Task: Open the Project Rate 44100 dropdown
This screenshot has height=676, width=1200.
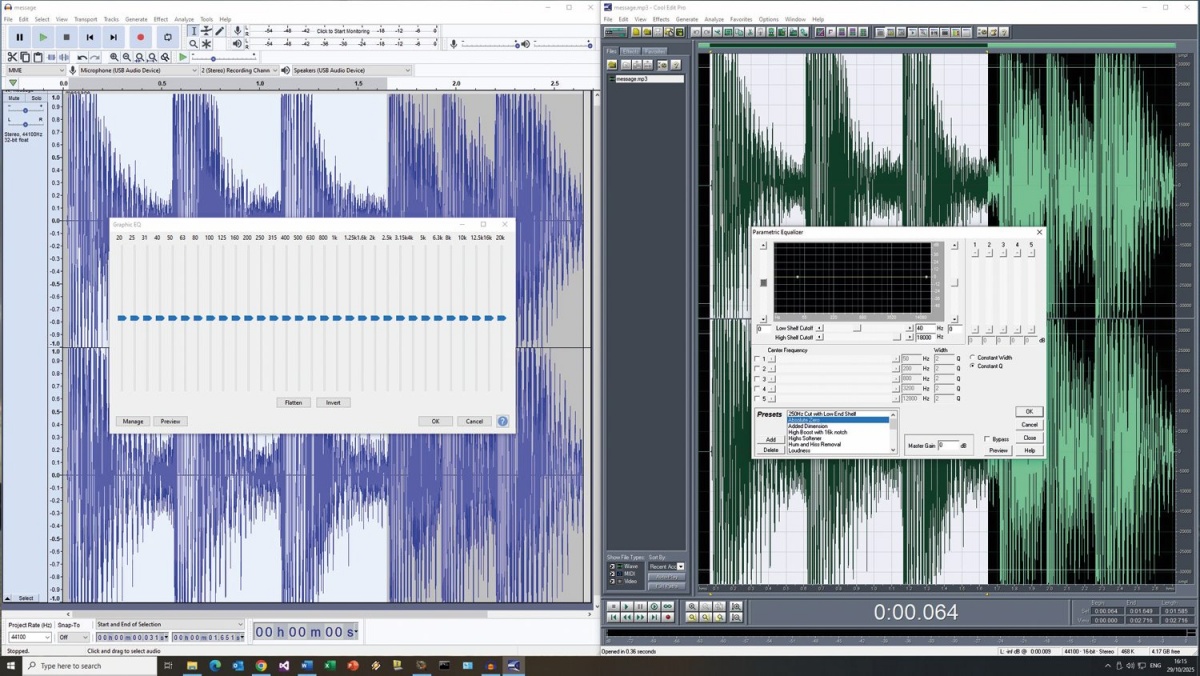Action: click(x=29, y=637)
